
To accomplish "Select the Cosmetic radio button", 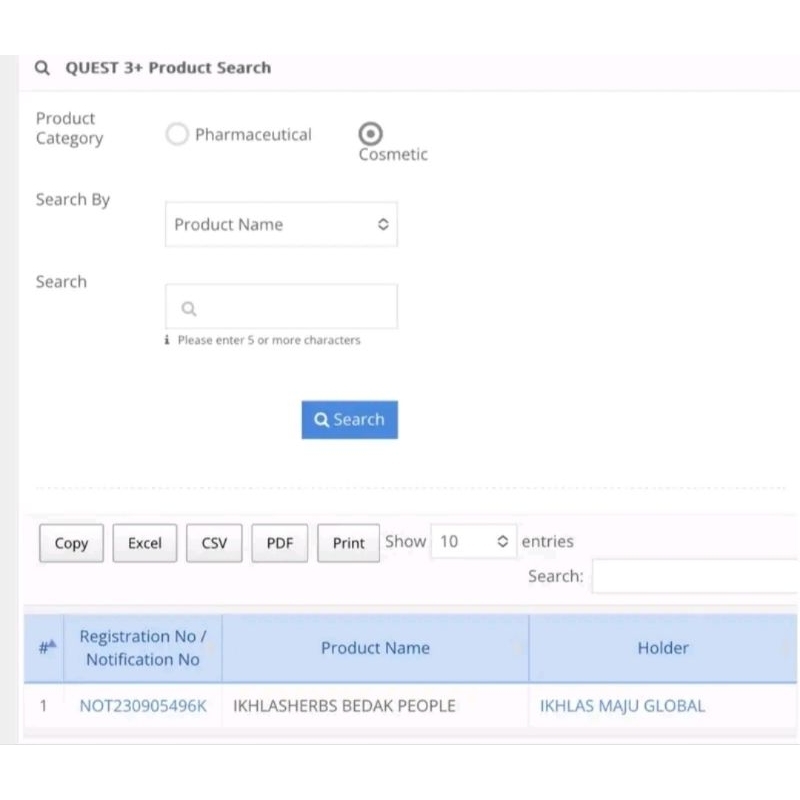I will click(370, 133).
